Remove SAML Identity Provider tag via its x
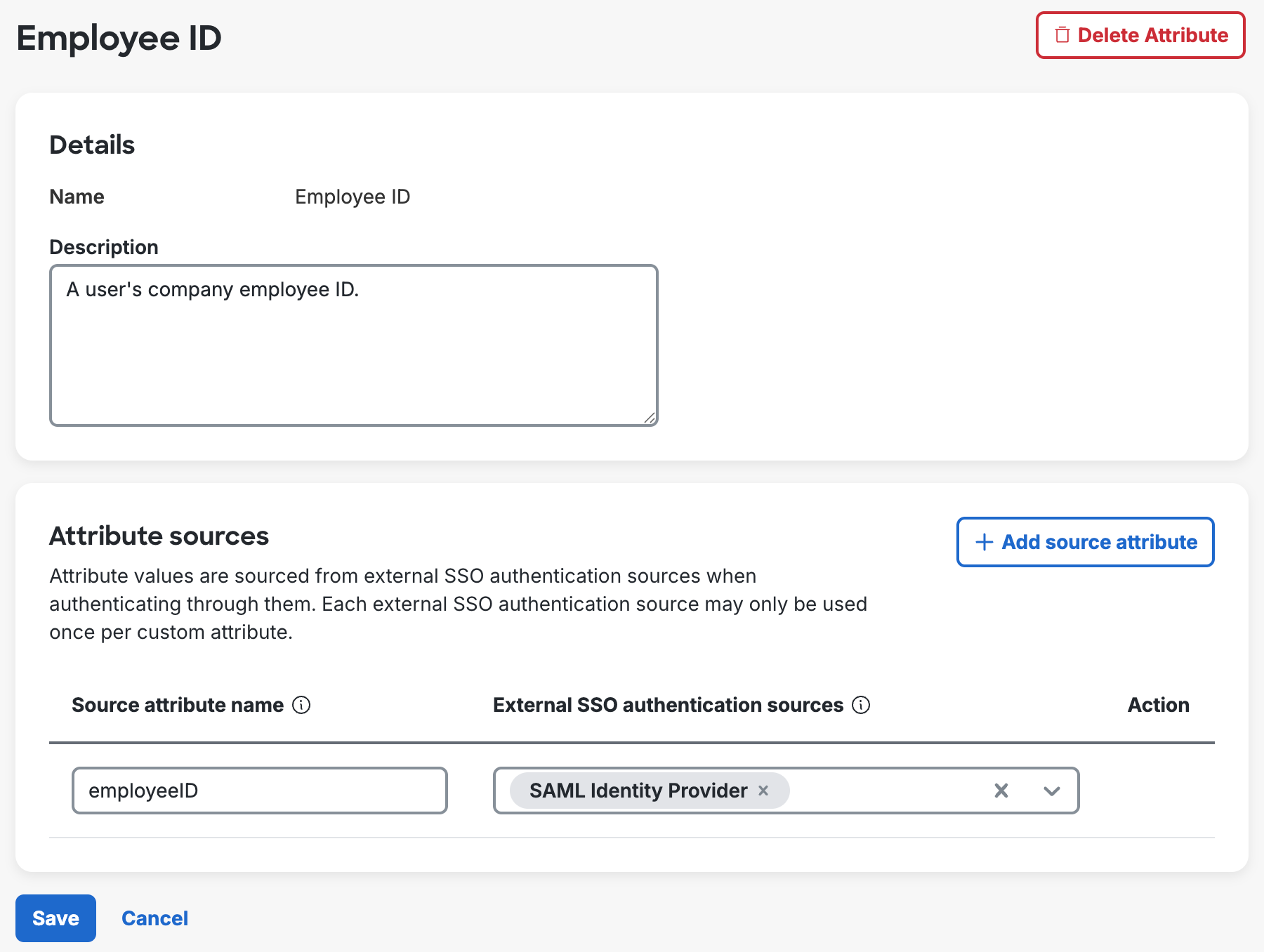 [765, 791]
